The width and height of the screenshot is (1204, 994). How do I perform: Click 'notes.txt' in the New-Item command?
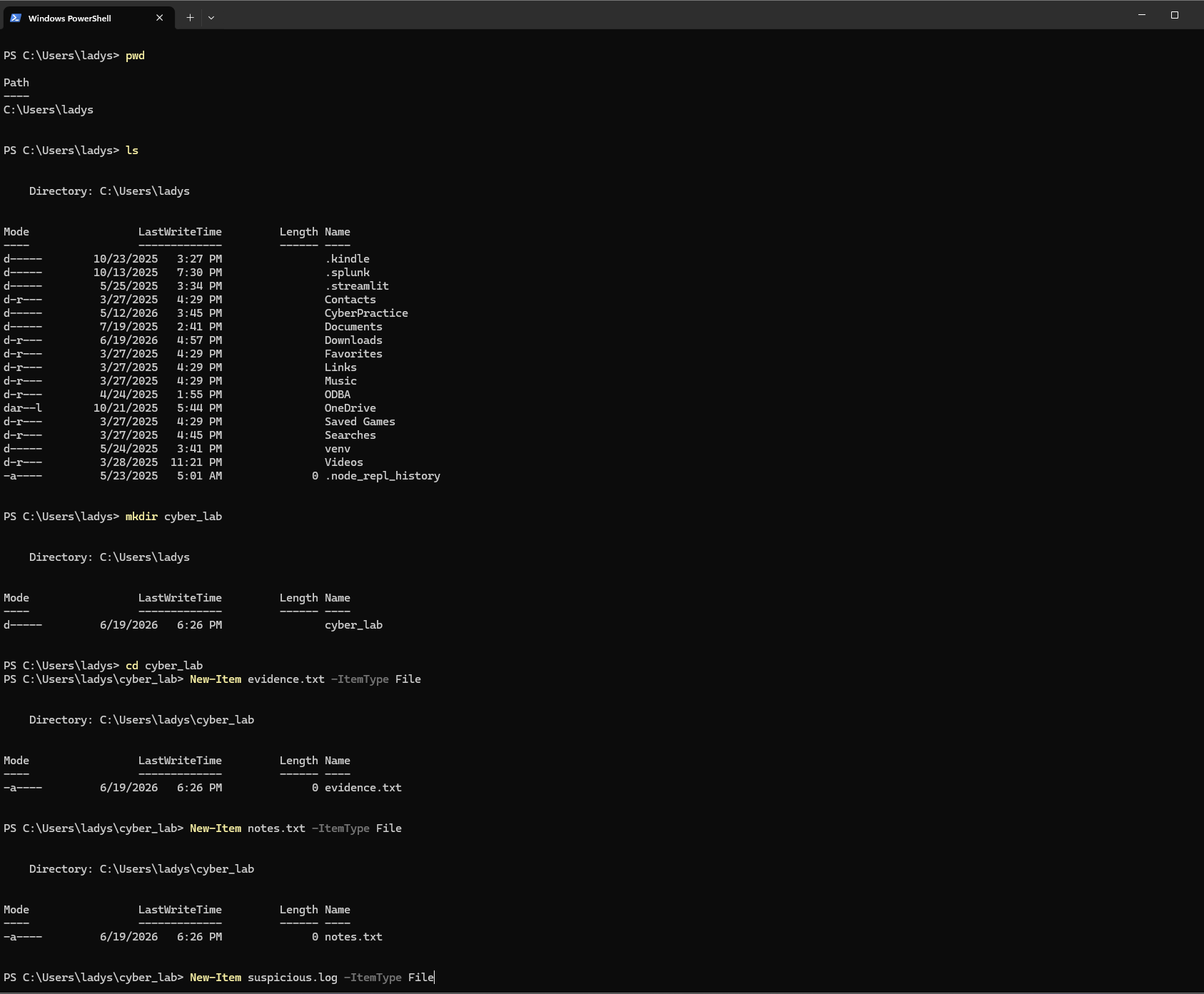point(276,828)
